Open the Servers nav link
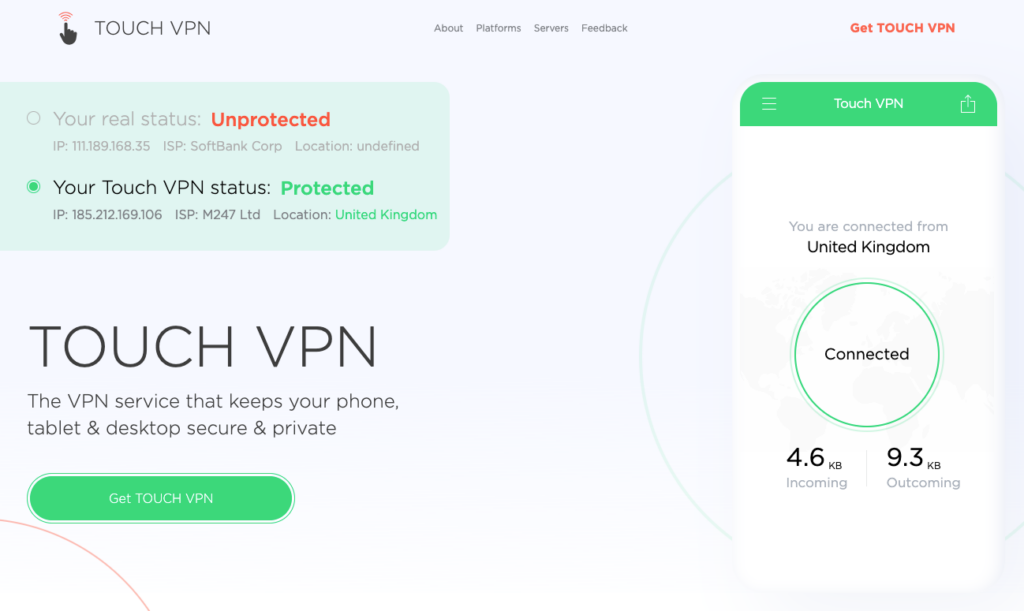The height and width of the screenshot is (611, 1024). [551, 28]
